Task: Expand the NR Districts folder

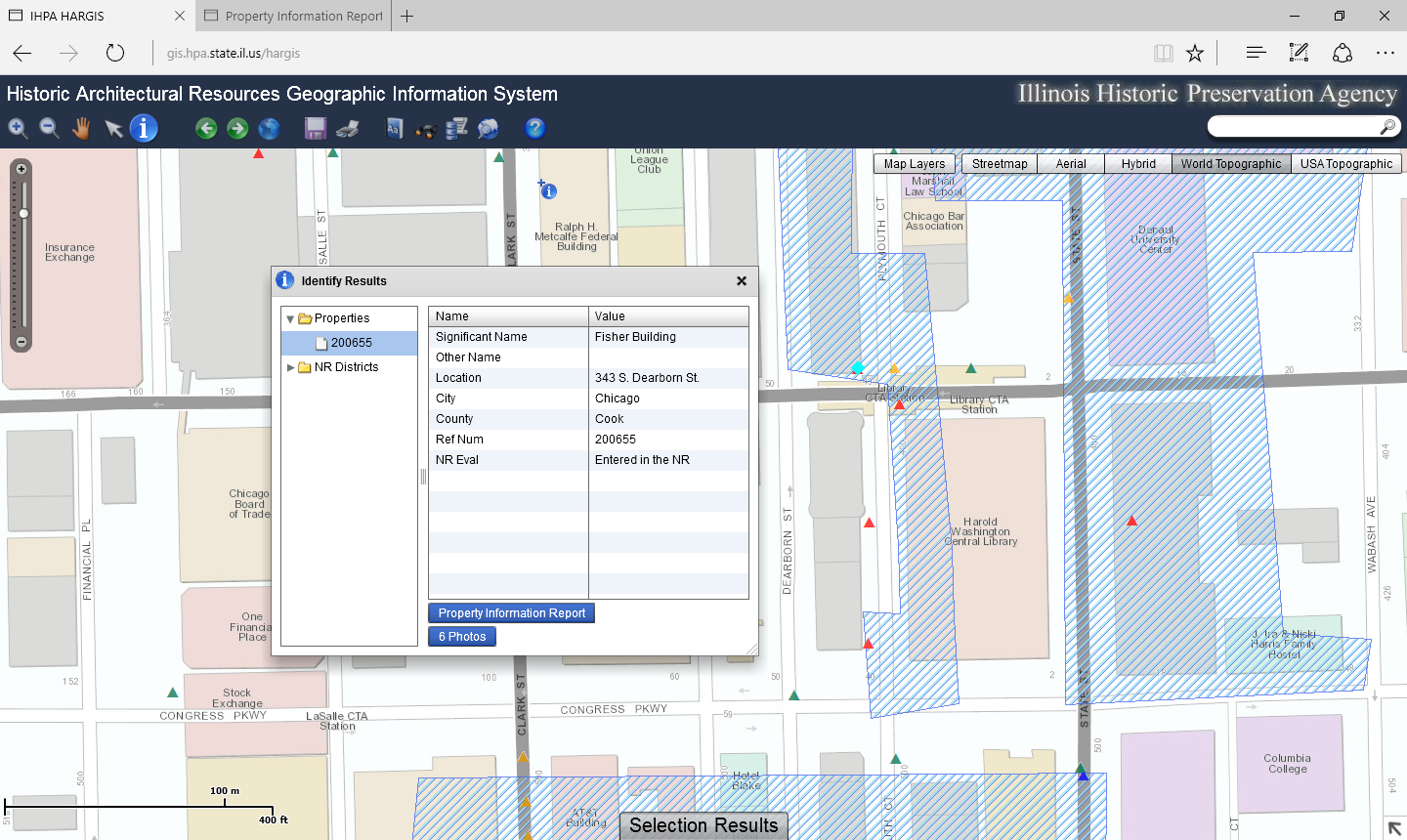Action: (x=290, y=367)
